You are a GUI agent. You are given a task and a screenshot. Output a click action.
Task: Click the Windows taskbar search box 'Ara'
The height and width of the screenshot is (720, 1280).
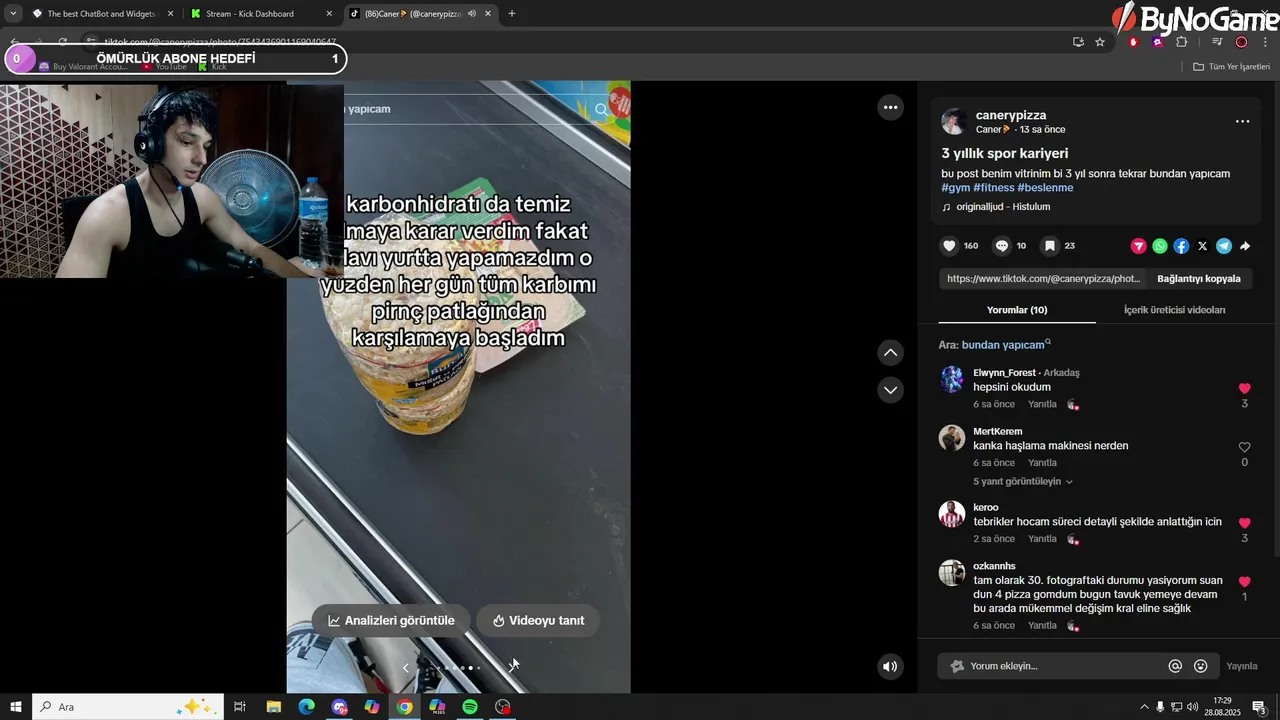tap(128, 707)
